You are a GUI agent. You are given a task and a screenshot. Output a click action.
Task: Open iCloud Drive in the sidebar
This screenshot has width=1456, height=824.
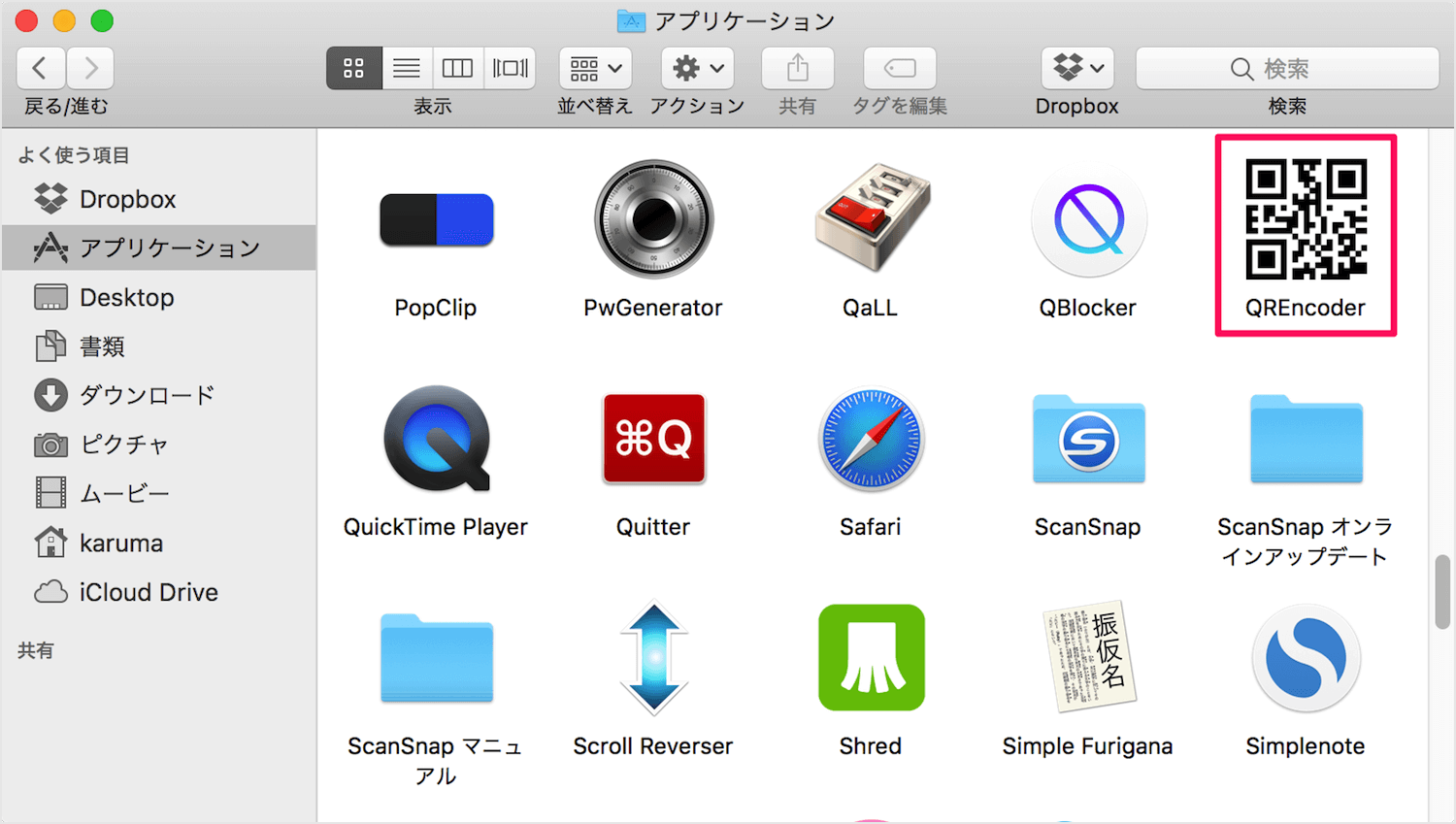pos(159,592)
